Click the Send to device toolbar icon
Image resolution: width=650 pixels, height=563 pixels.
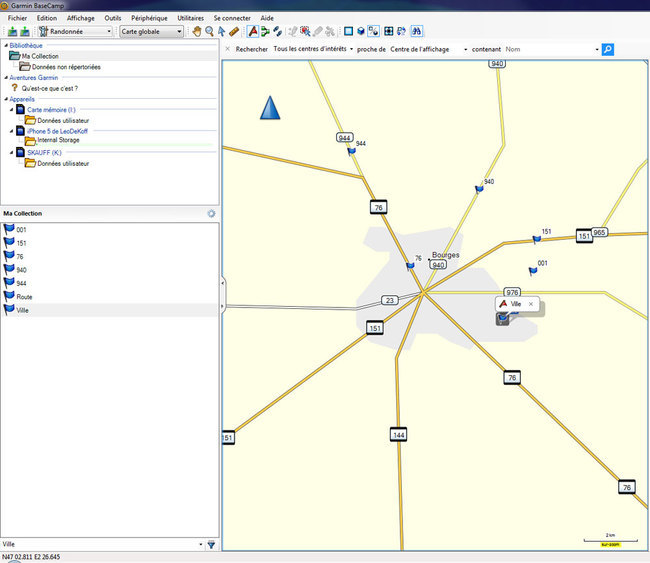coord(13,31)
